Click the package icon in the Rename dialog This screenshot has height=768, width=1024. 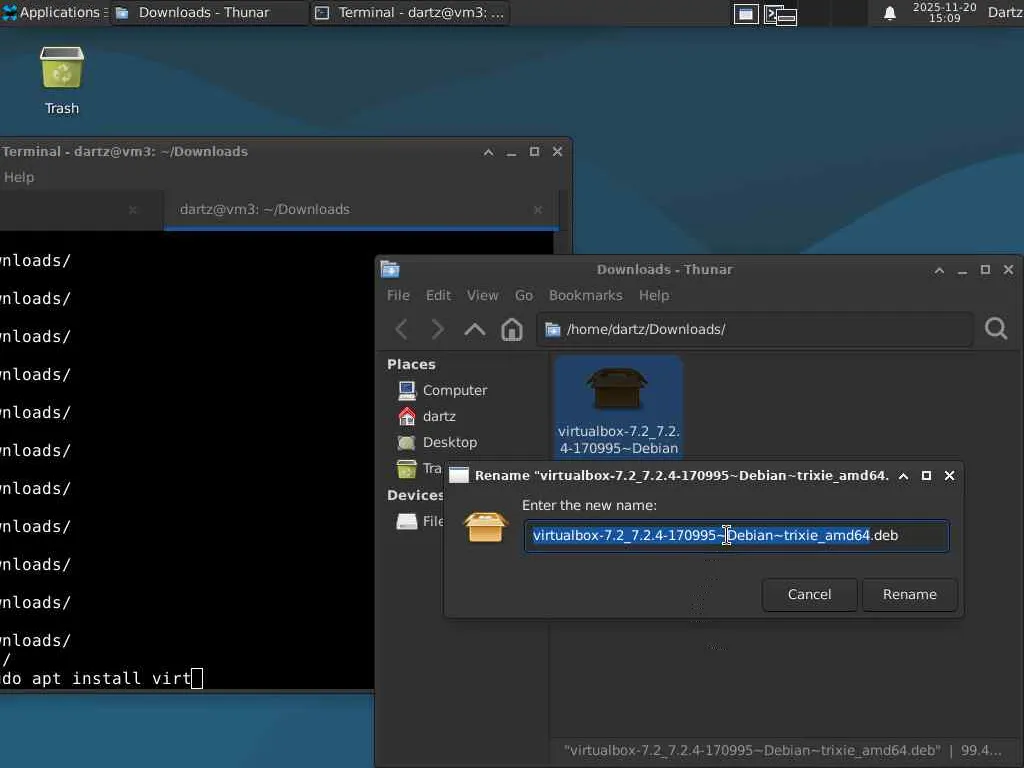coord(485,527)
